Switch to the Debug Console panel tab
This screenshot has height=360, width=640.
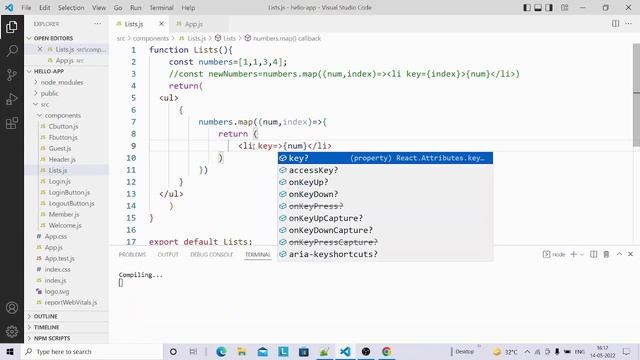(211, 254)
